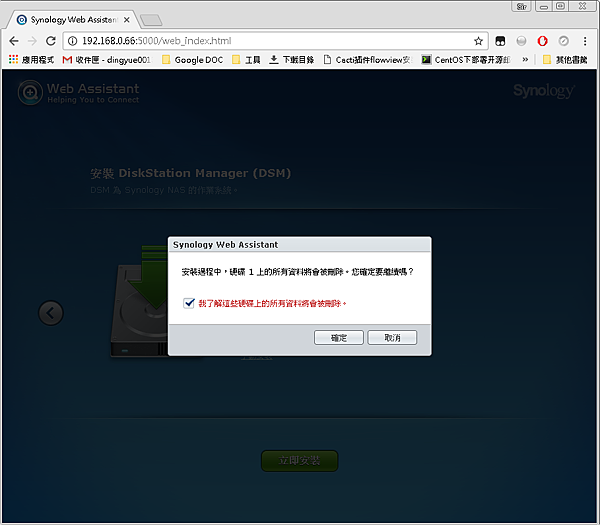Expand the bookmarks overflow chevron
The height and width of the screenshot is (525, 600).
click(525, 59)
